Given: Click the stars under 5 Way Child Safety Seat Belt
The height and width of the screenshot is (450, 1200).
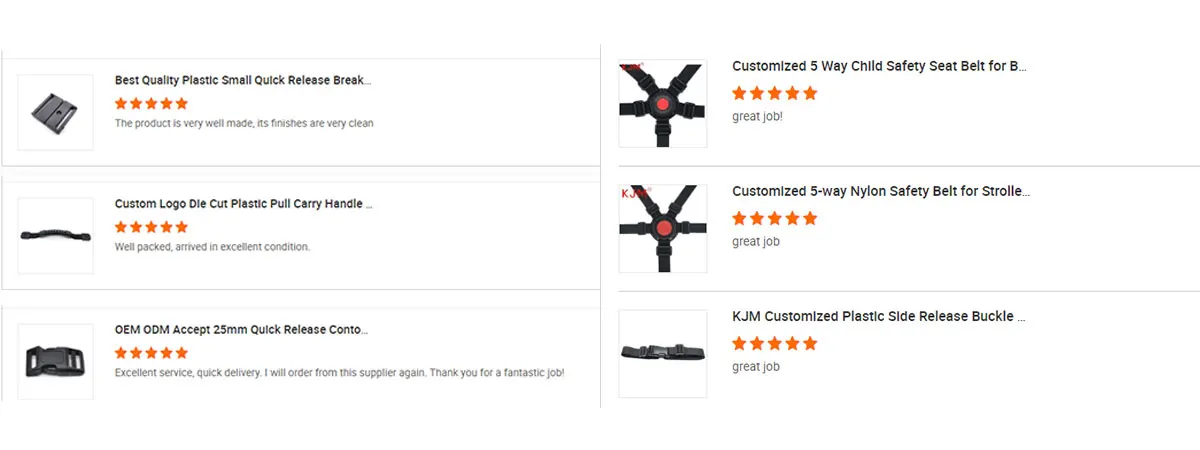Looking at the screenshot, I should point(774,93).
